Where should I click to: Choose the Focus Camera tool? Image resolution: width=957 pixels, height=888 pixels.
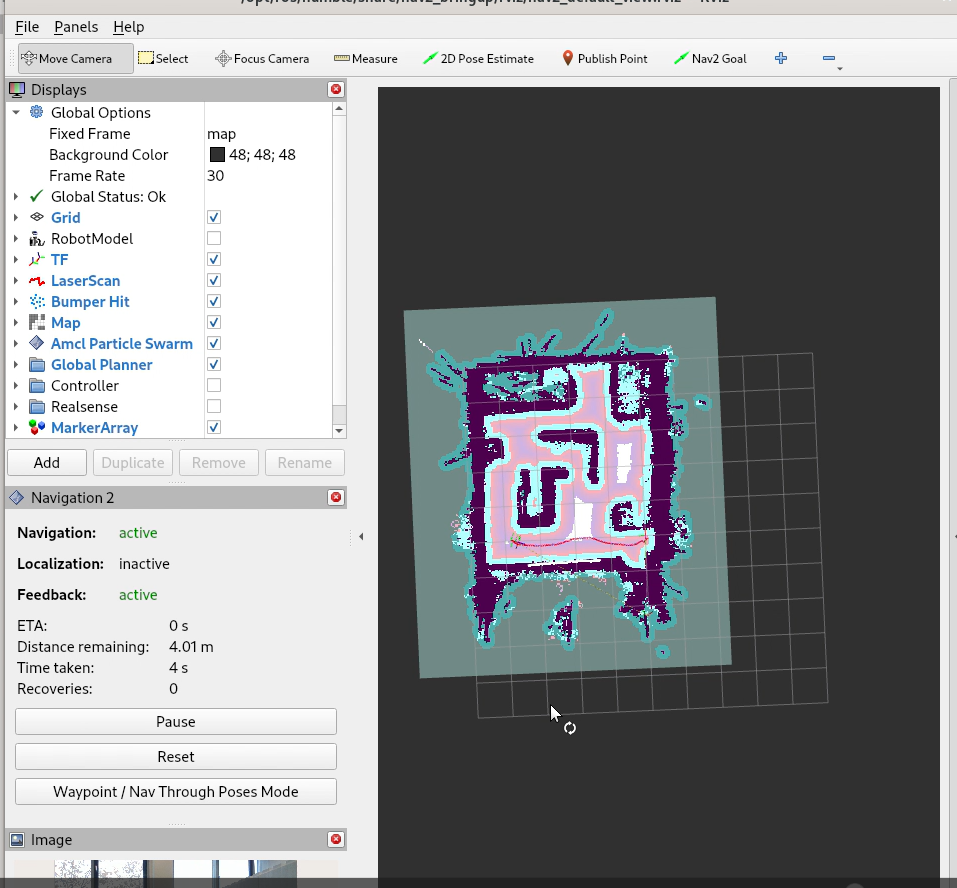point(262,59)
